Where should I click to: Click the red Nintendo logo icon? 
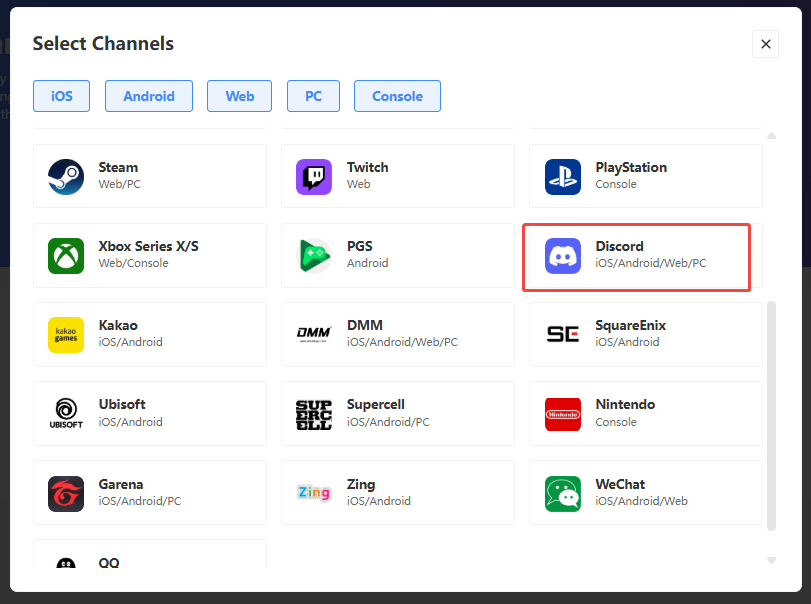[563, 414]
